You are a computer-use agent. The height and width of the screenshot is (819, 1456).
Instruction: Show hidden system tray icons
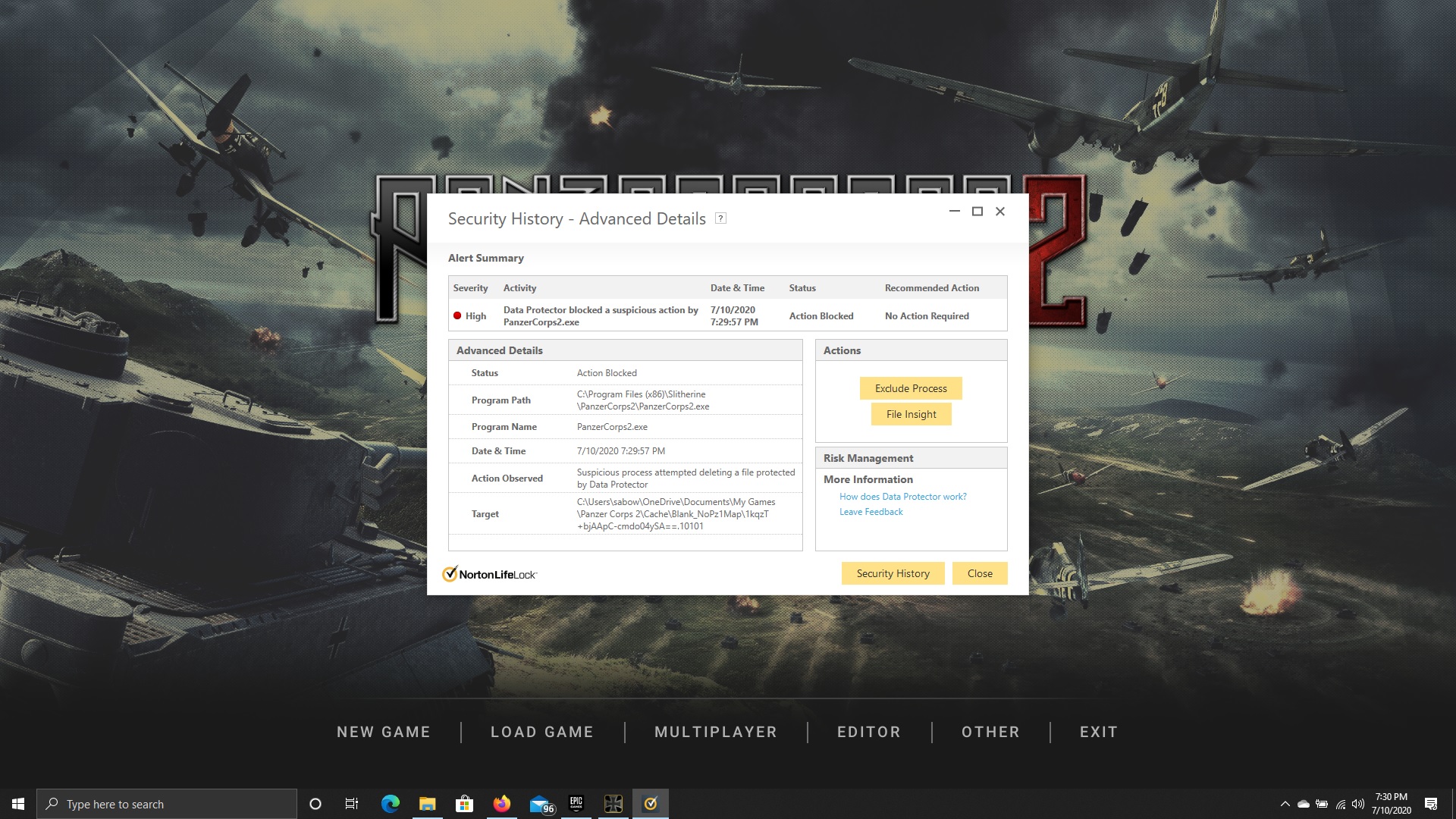point(1285,804)
